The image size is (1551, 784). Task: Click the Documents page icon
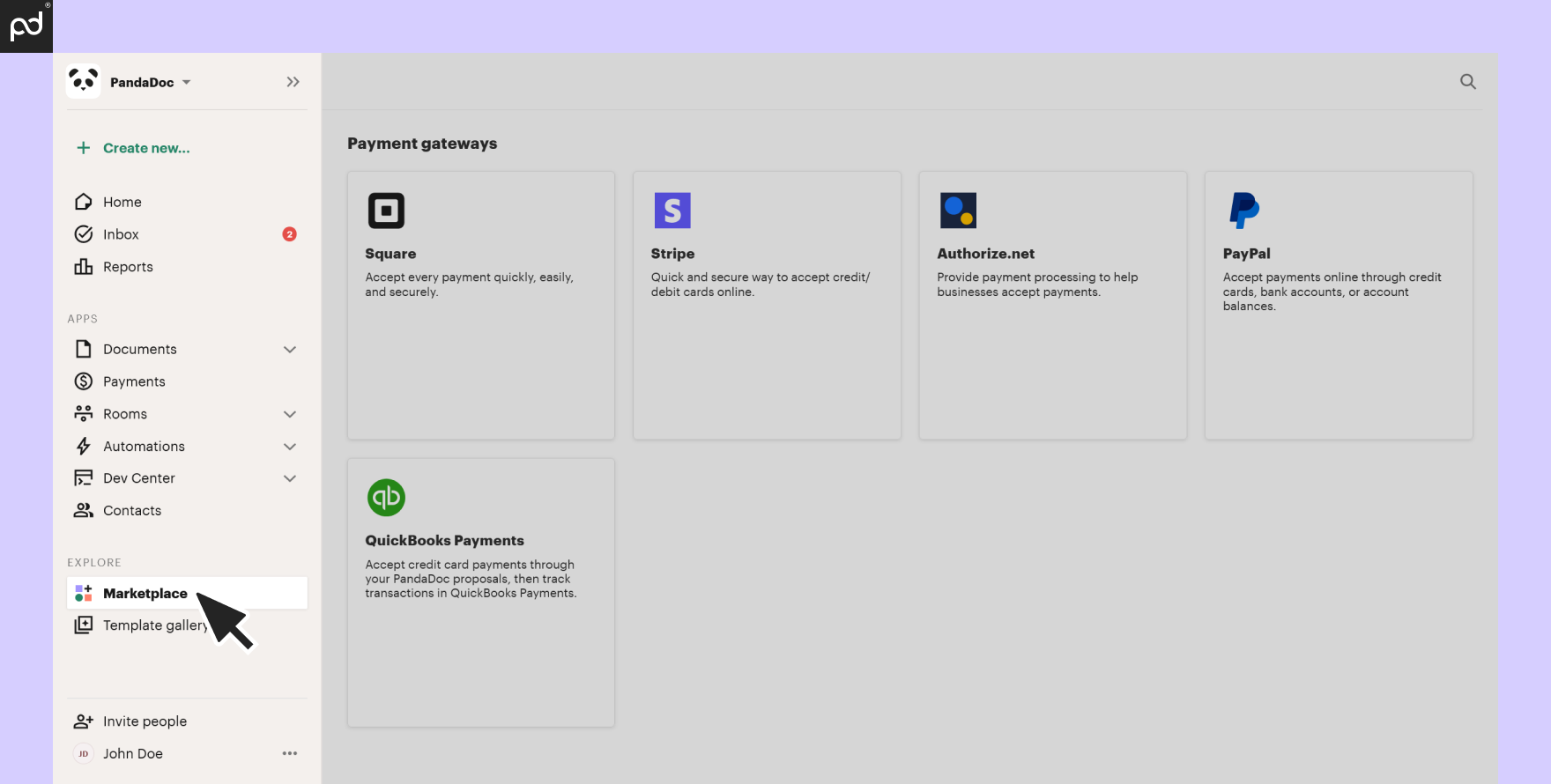84,349
